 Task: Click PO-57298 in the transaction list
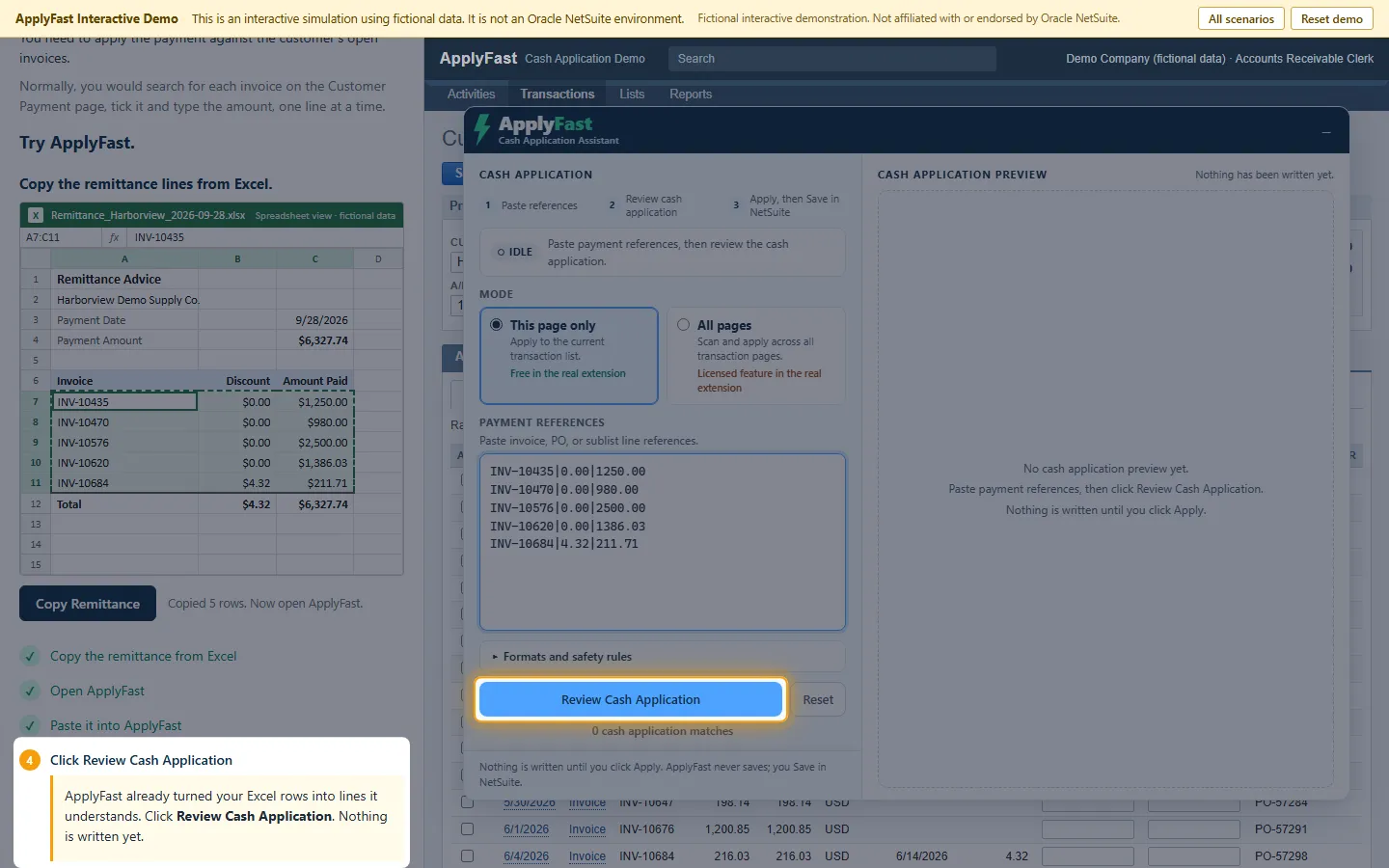coord(1281,856)
